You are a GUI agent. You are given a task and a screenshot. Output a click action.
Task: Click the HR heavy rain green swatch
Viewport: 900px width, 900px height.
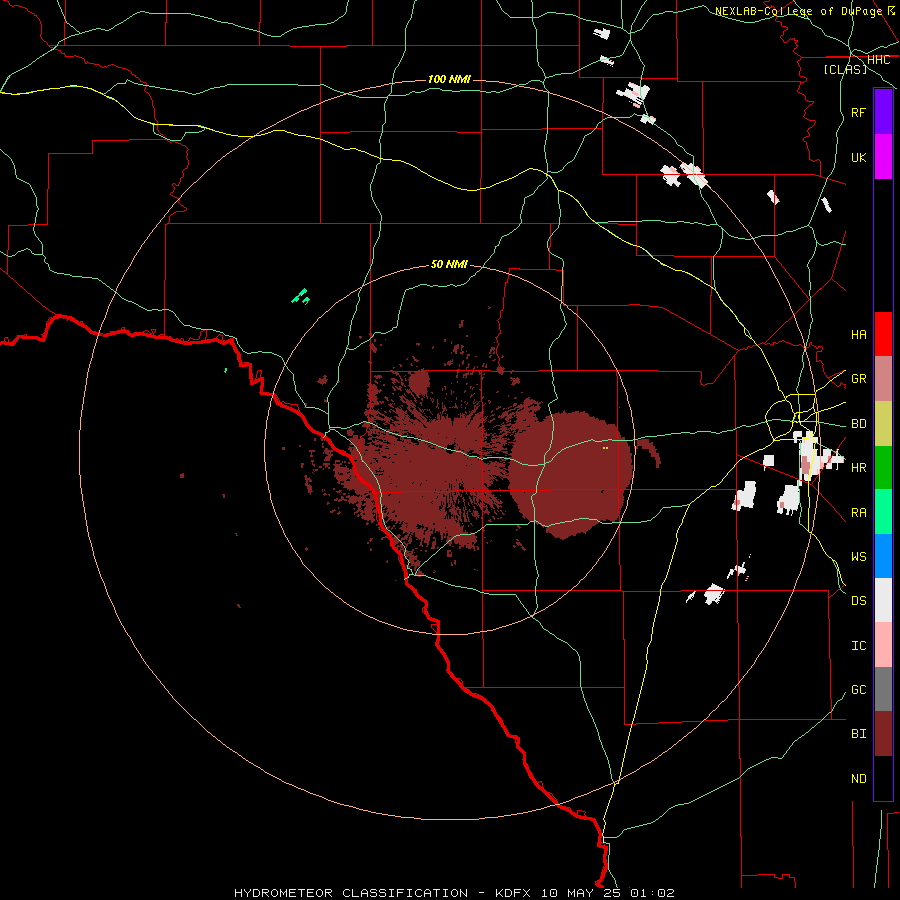[883, 468]
